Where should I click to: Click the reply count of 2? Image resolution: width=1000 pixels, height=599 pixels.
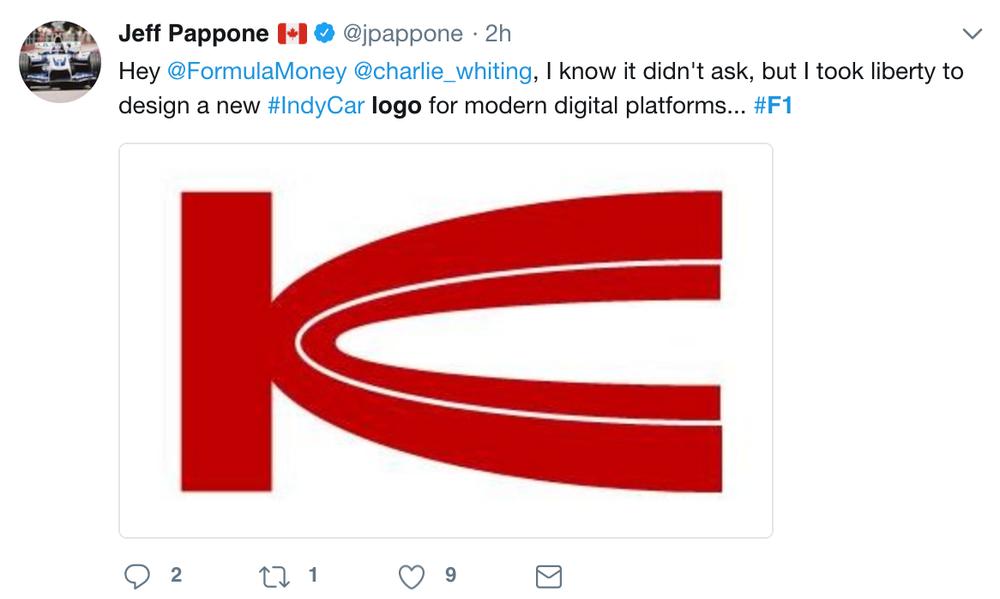tap(176, 575)
